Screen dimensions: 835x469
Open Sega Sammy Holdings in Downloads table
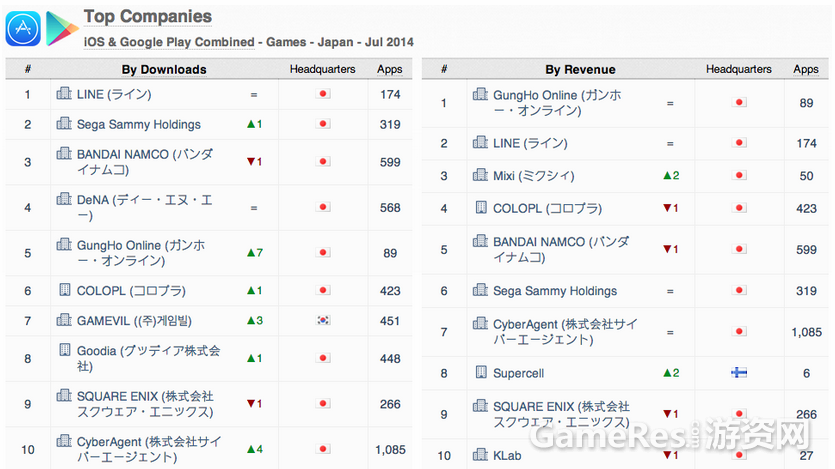[x=138, y=125]
